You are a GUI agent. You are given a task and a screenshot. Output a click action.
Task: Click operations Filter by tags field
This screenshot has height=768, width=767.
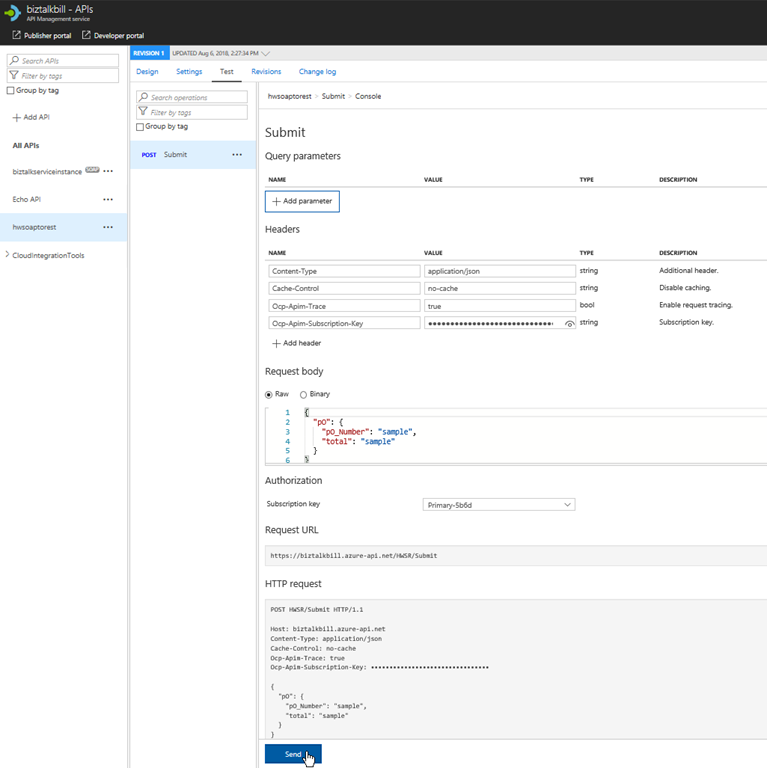192,112
